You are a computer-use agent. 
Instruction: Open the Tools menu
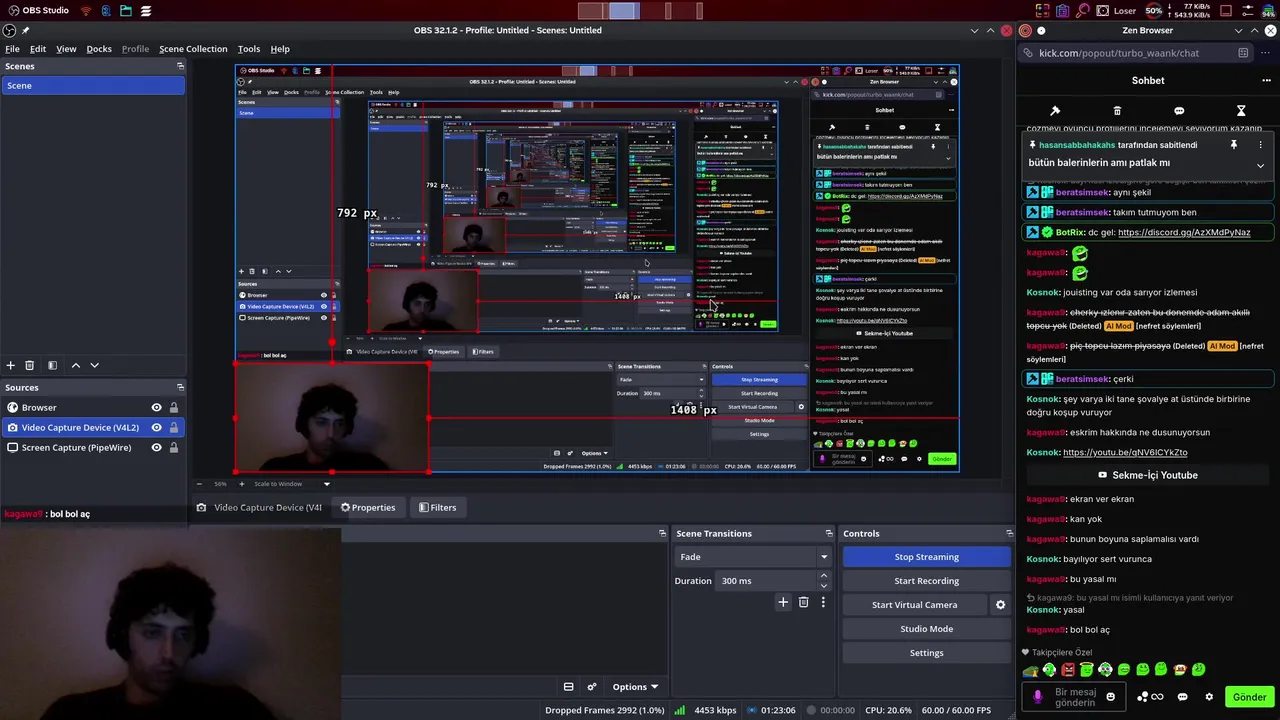[x=249, y=49]
